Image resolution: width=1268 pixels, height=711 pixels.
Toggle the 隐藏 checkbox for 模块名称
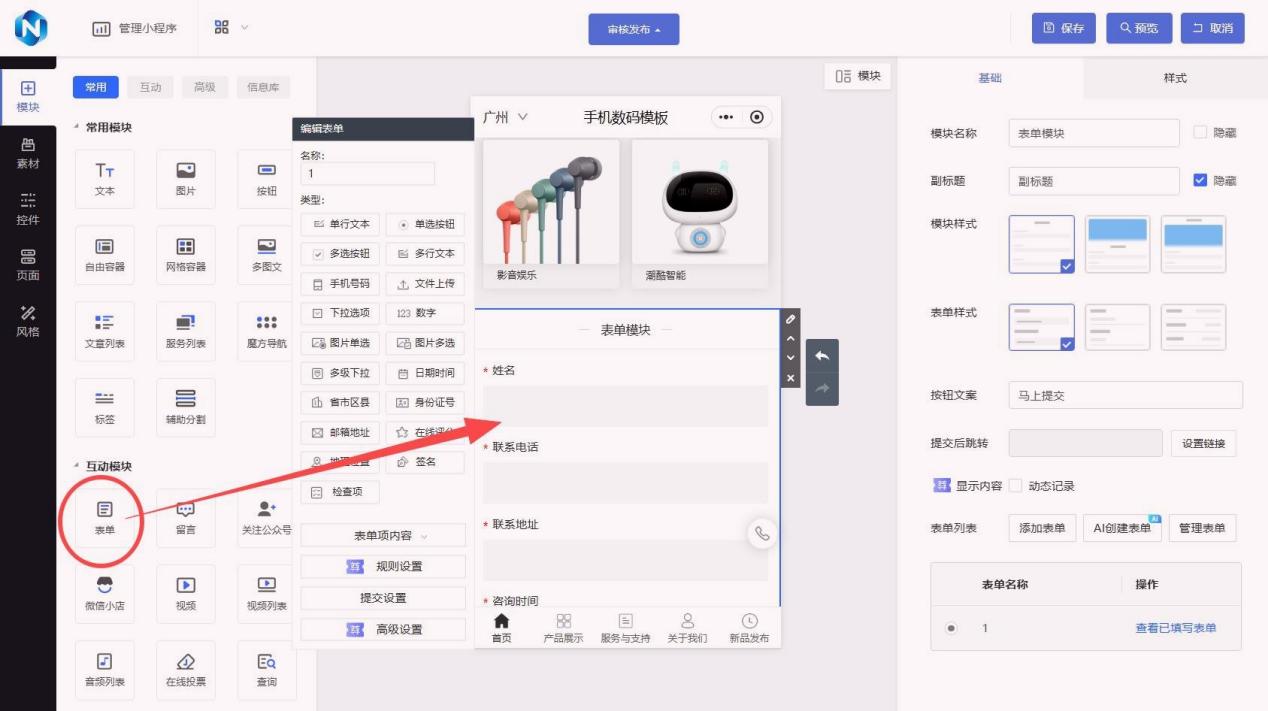(1201, 132)
